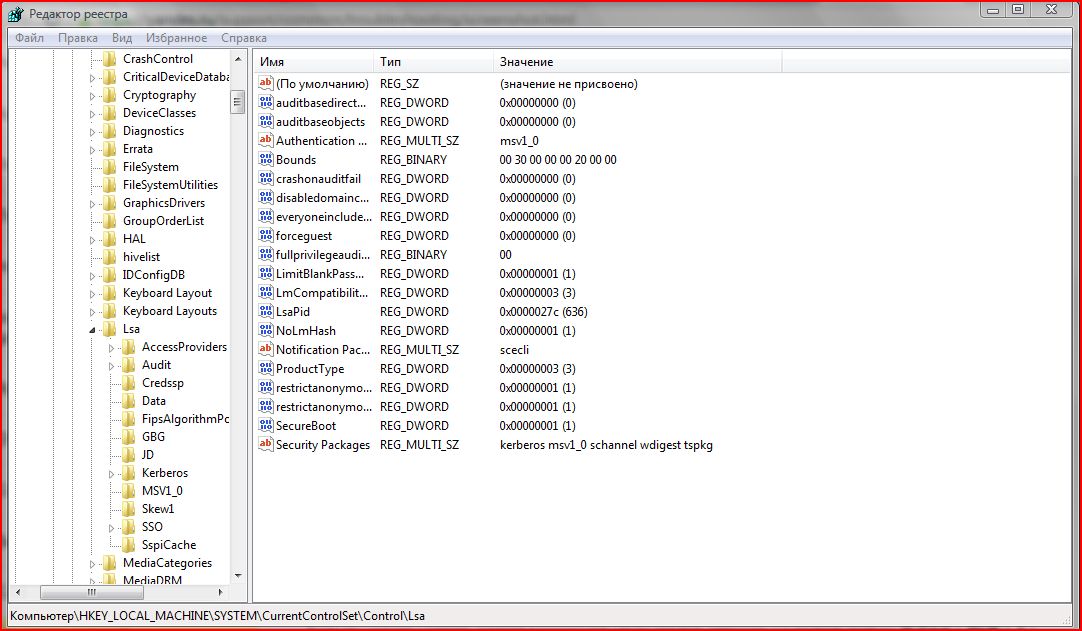The width and height of the screenshot is (1082, 631).
Task: Click the SecureBoot value icon
Action: pos(266,425)
